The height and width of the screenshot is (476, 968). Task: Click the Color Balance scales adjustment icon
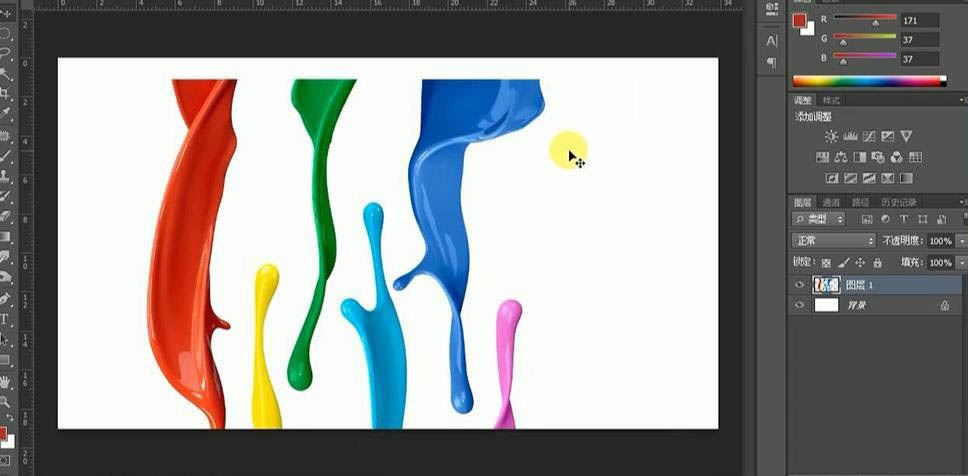tap(841, 157)
